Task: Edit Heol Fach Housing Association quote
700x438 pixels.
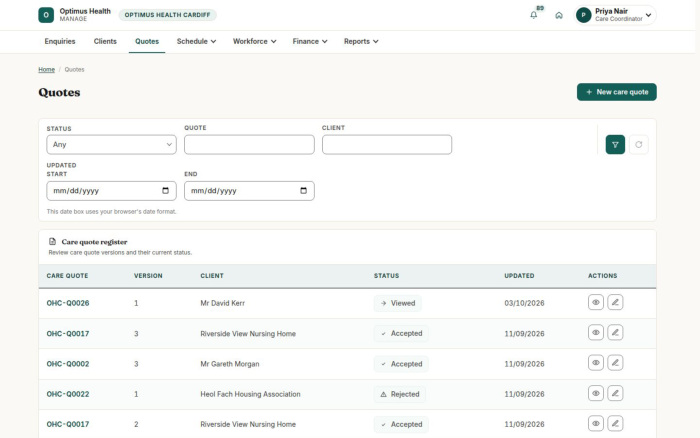Action: (615, 393)
